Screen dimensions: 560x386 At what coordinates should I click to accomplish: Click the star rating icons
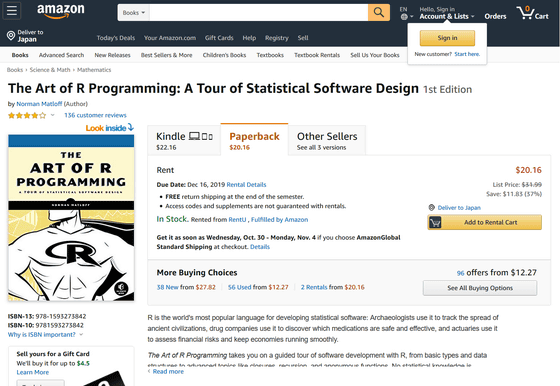(x=27, y=115)
